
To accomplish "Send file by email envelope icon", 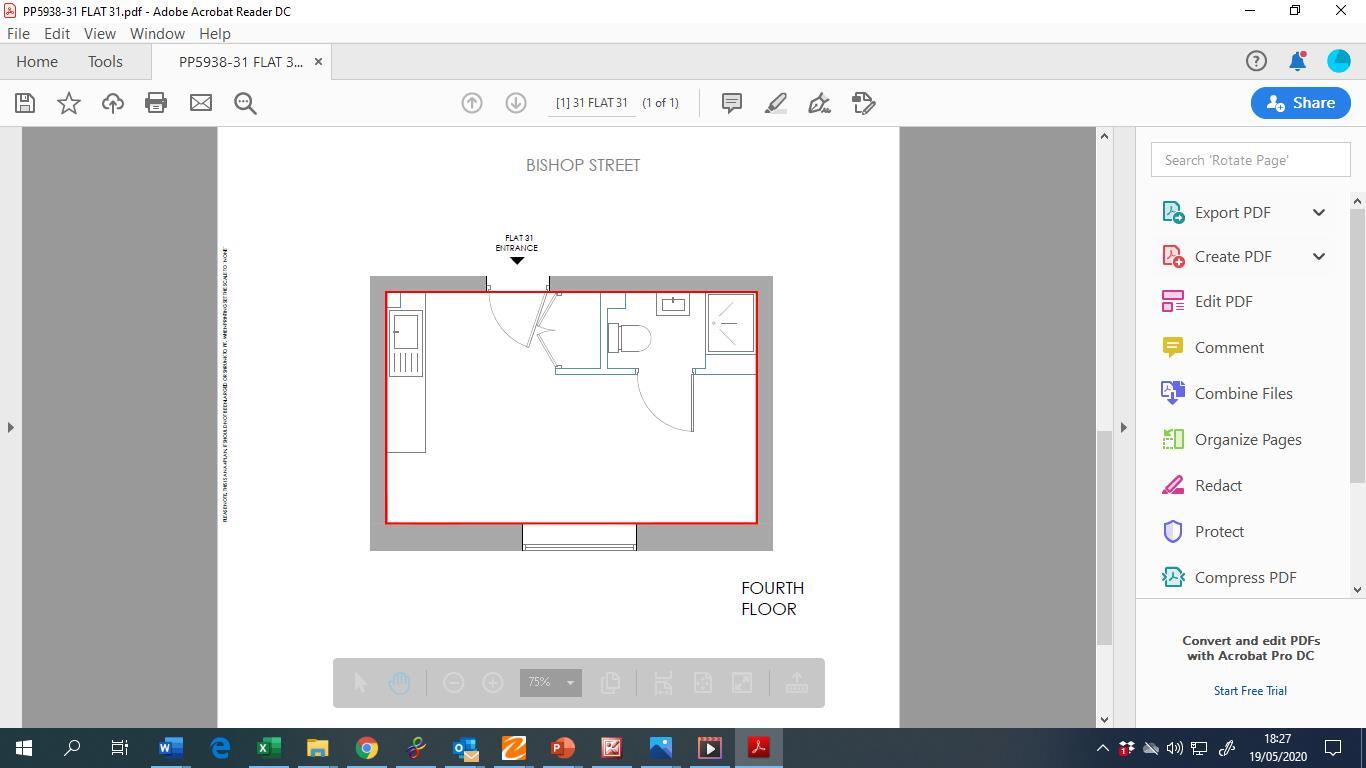I will pos(201,103).
